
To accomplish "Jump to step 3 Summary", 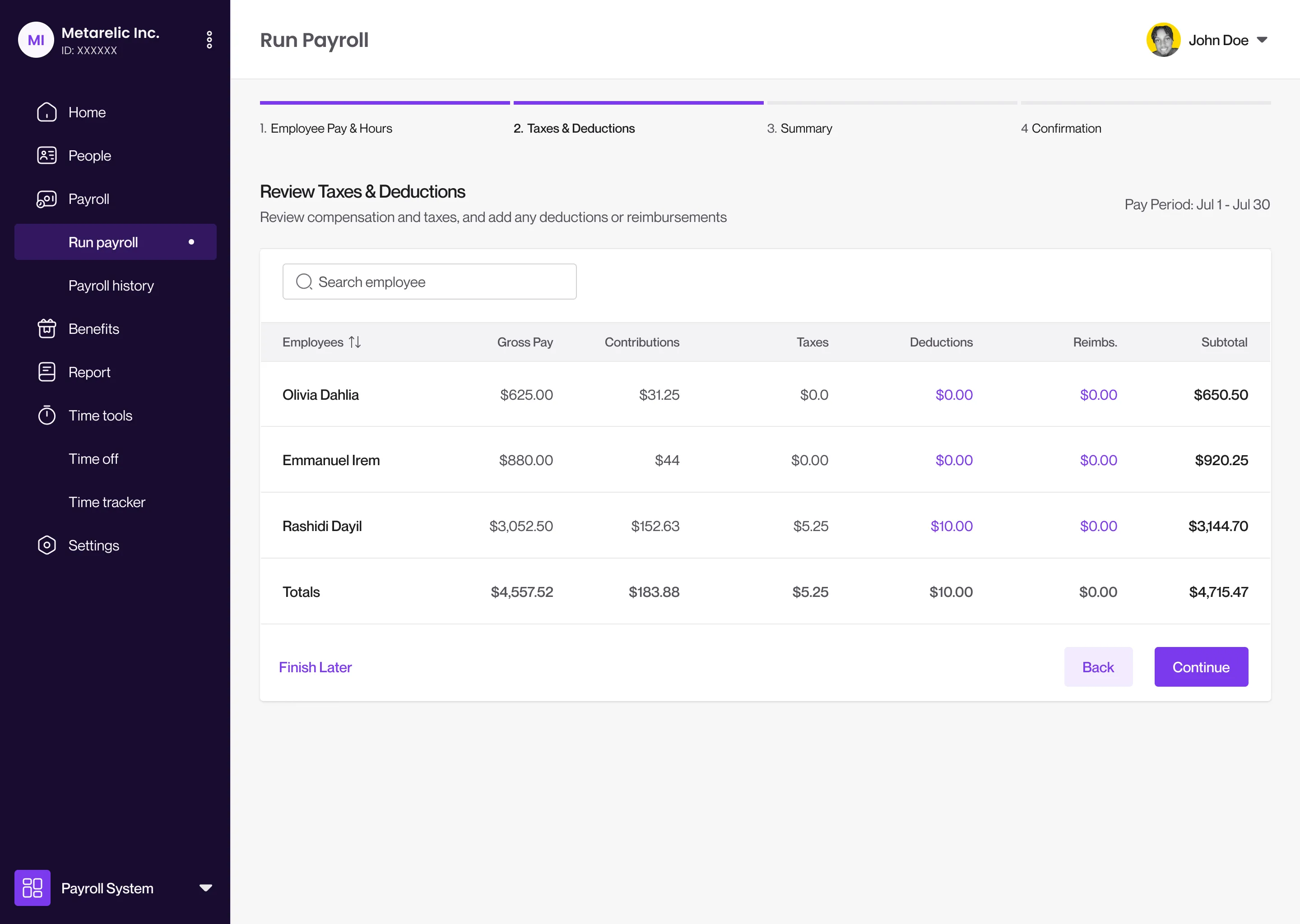I will 800,128.
